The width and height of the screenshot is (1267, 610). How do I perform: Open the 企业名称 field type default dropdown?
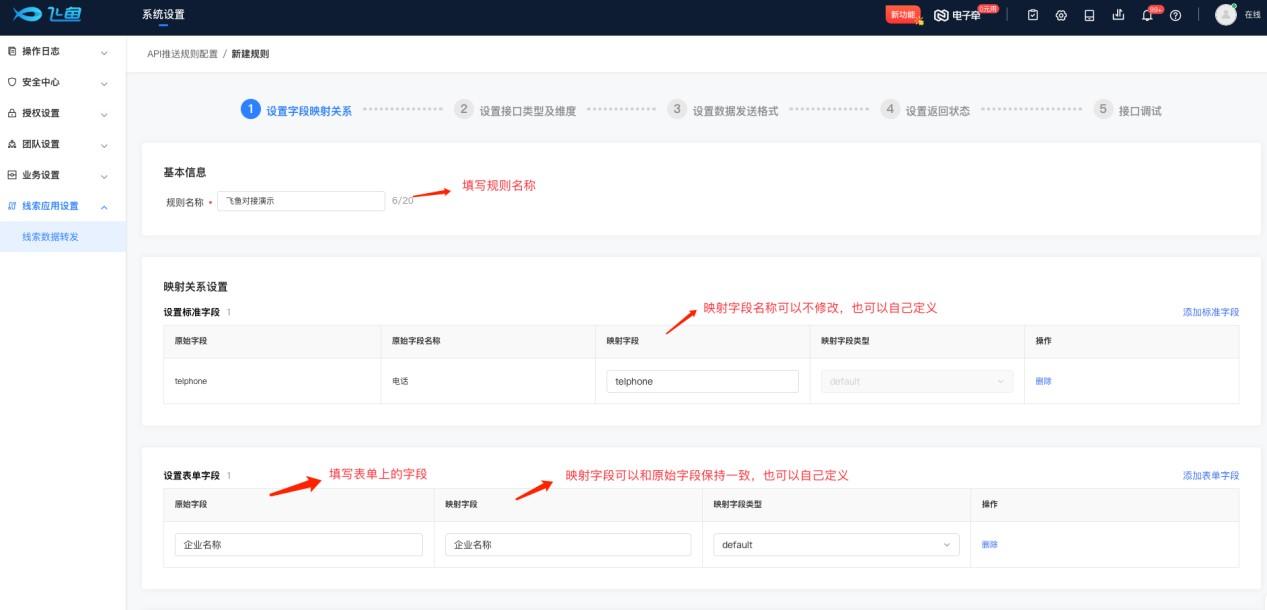tap(835, 545)
